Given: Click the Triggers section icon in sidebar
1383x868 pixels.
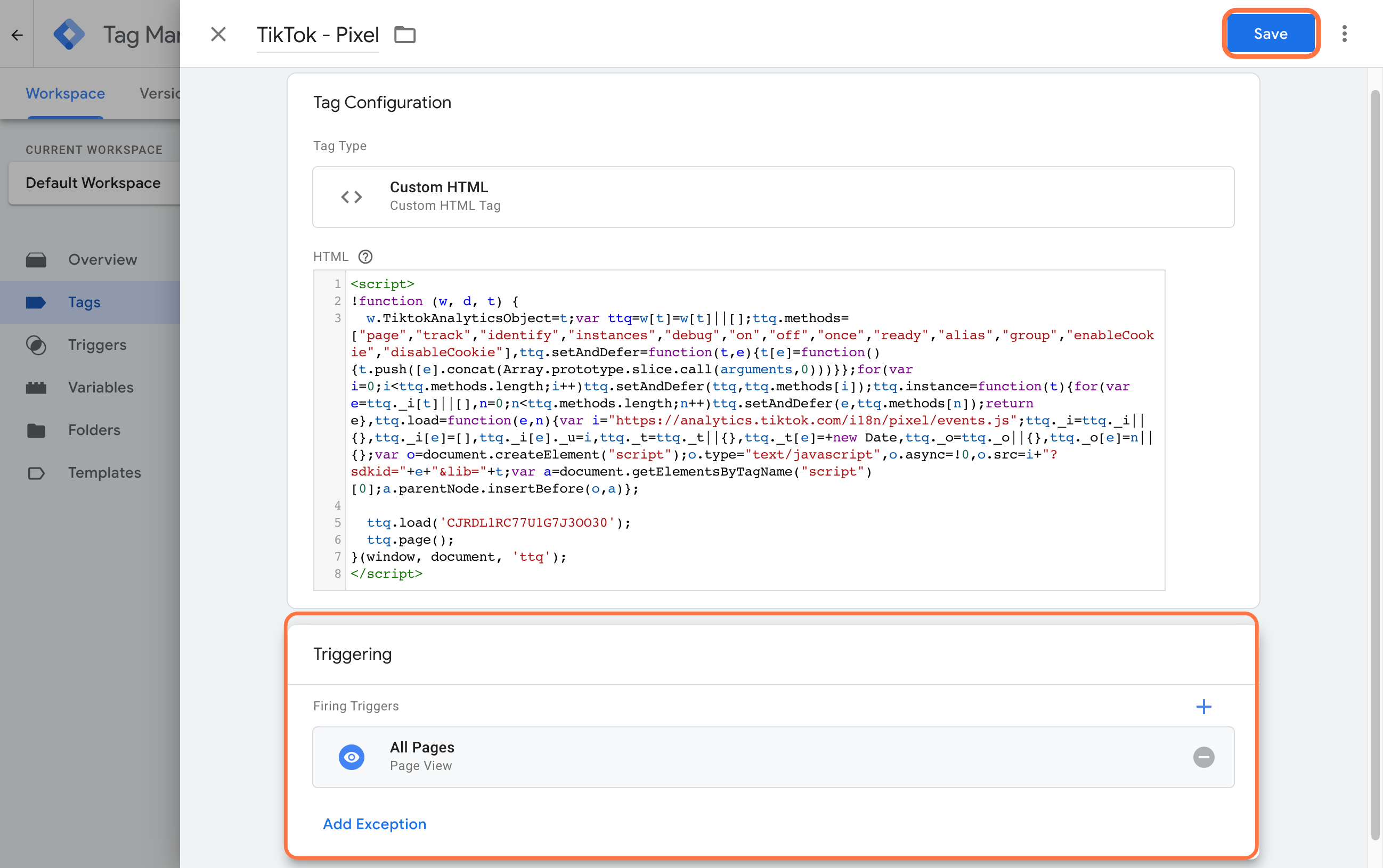Looking at the screenshot, I should [x=36, y=344].
